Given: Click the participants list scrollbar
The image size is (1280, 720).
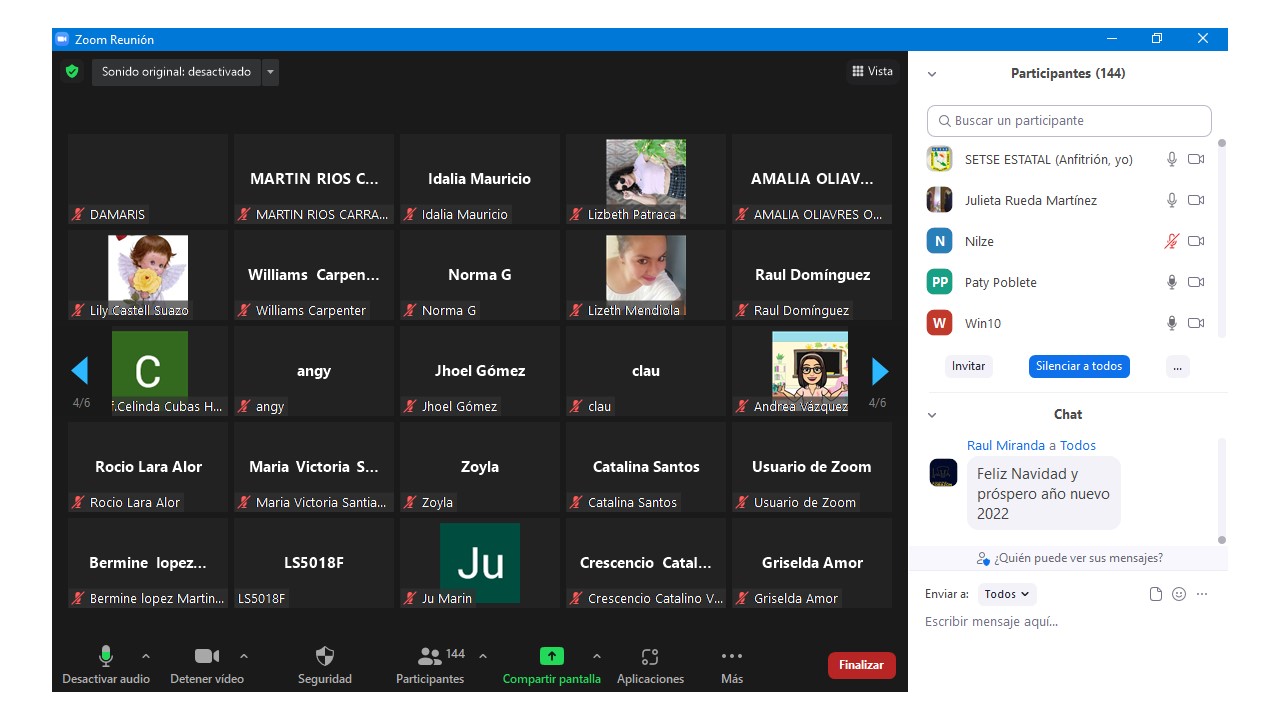Looking at the screenshot, I should tap(1221, 238).
